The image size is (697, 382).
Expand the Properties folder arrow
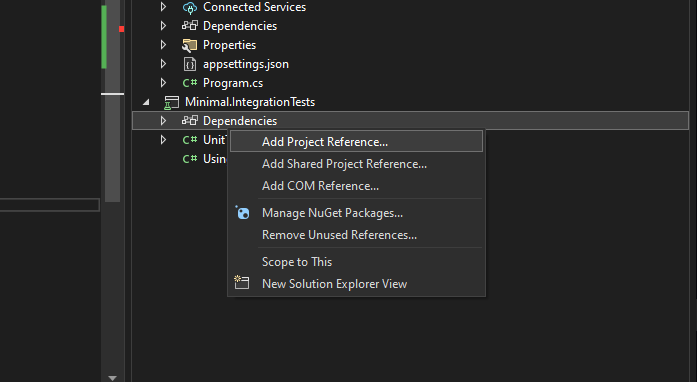[x=163, y=45]
